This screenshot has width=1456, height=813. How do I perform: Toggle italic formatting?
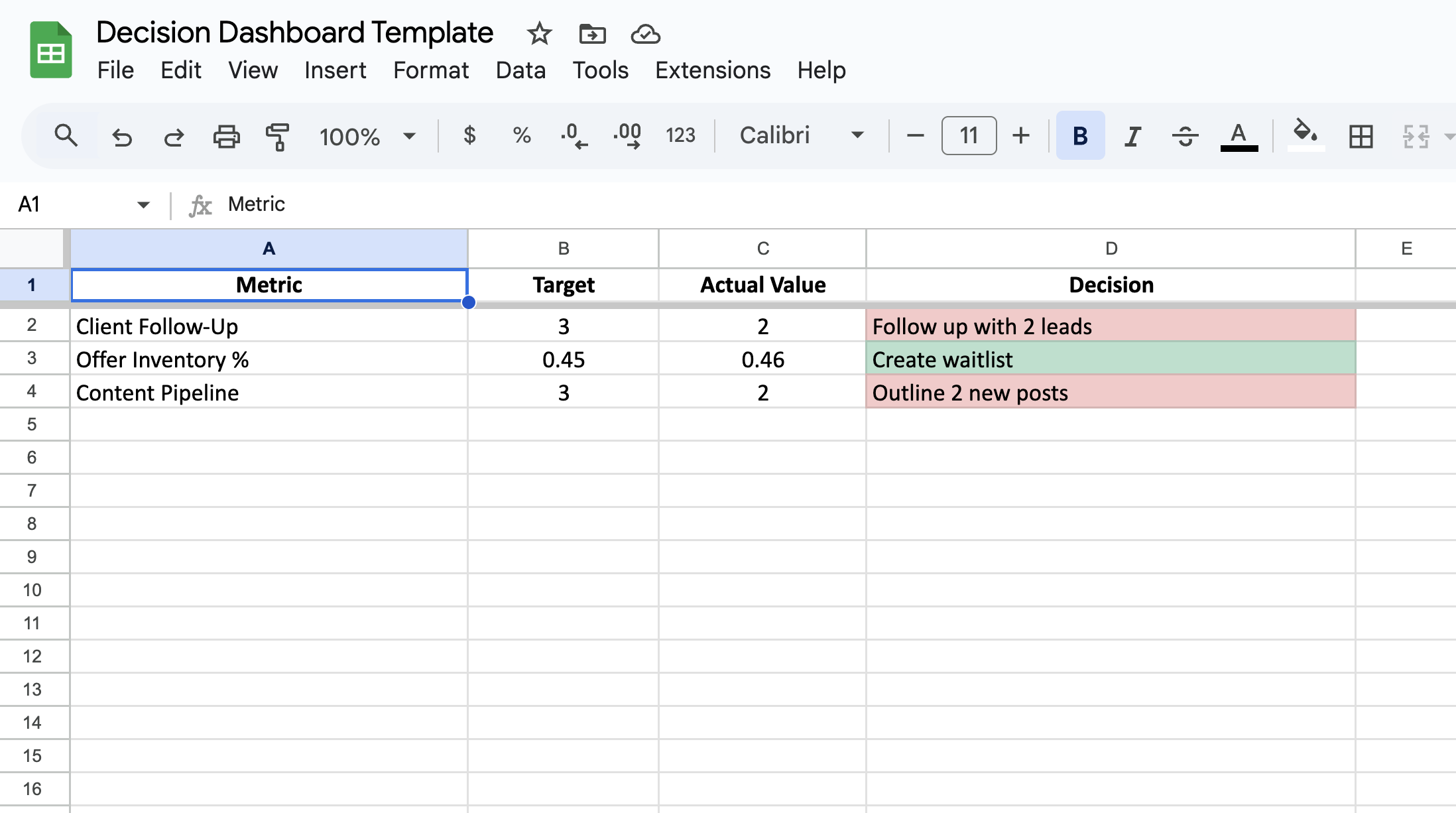(x=1132, y=136)
